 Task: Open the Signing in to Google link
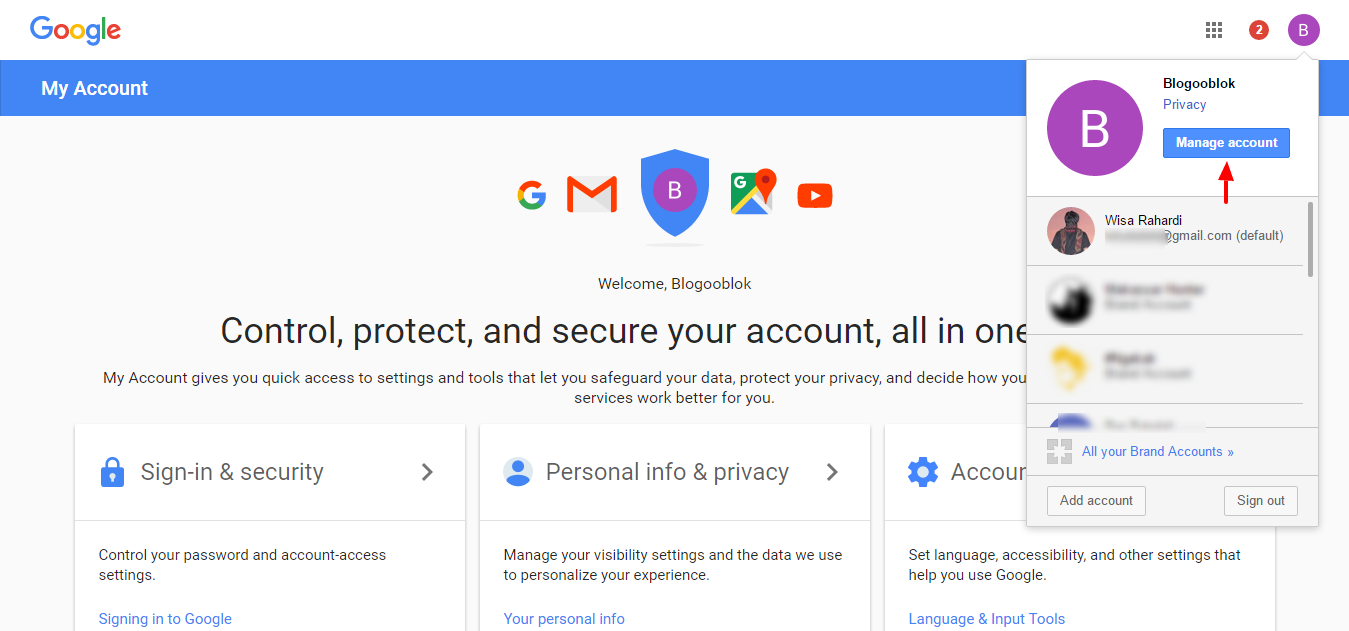tap(165, 619)
